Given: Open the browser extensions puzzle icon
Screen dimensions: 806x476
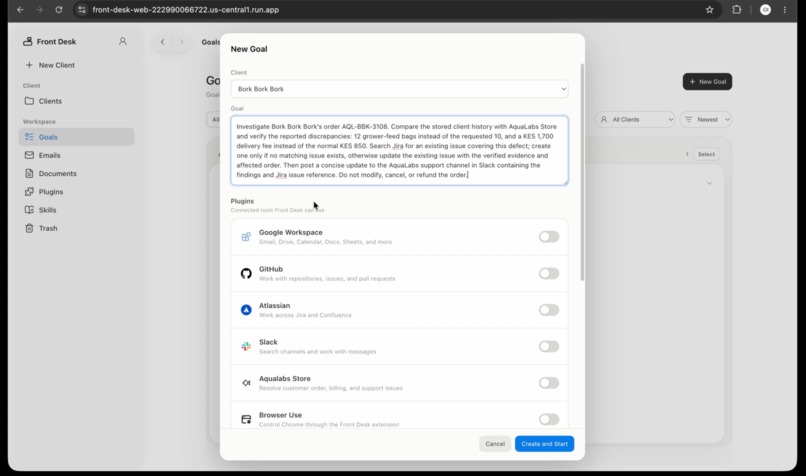Looking at the screenshot, I should [x=737, y=10].
